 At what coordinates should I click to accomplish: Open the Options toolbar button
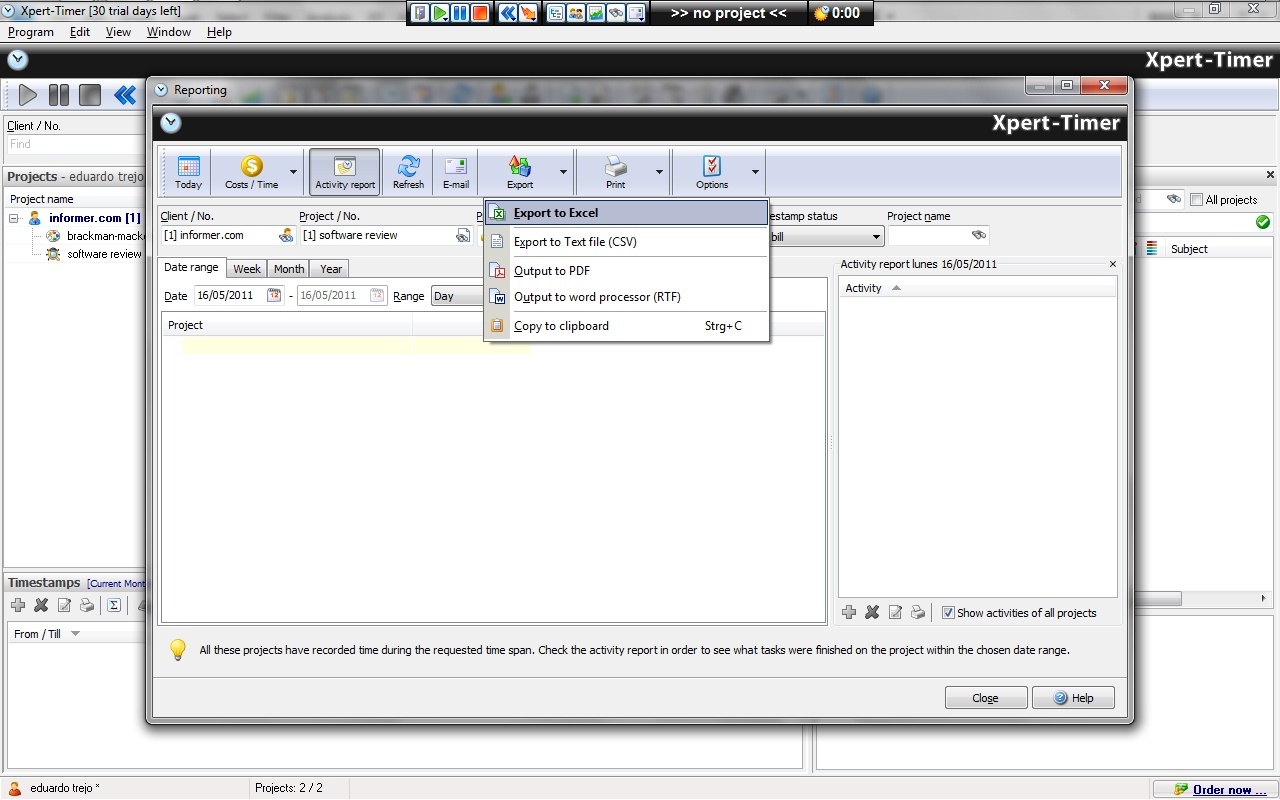pyautogui.click(x=712, y=172)
